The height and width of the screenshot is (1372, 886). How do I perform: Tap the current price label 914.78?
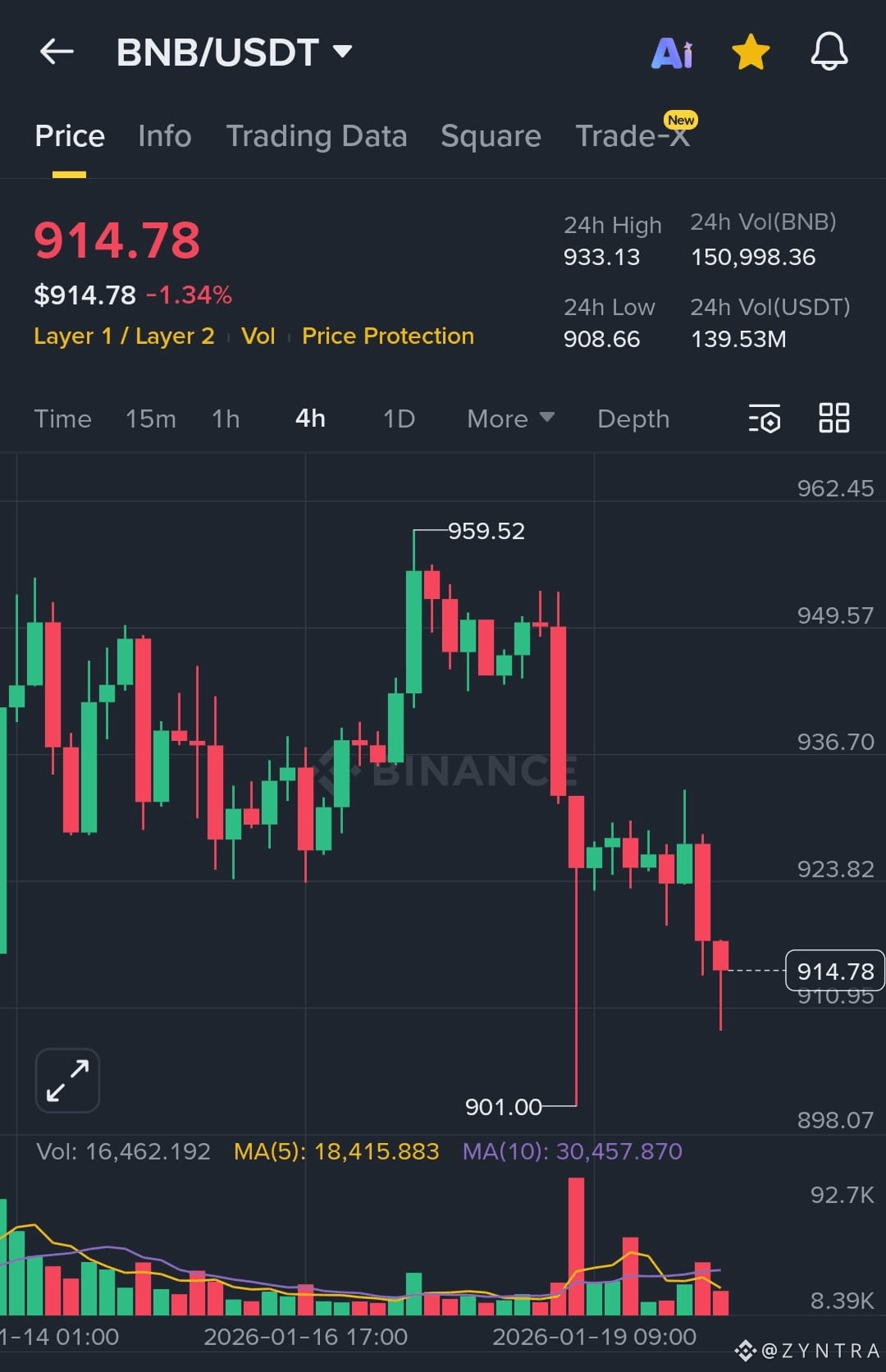point(835,971)
